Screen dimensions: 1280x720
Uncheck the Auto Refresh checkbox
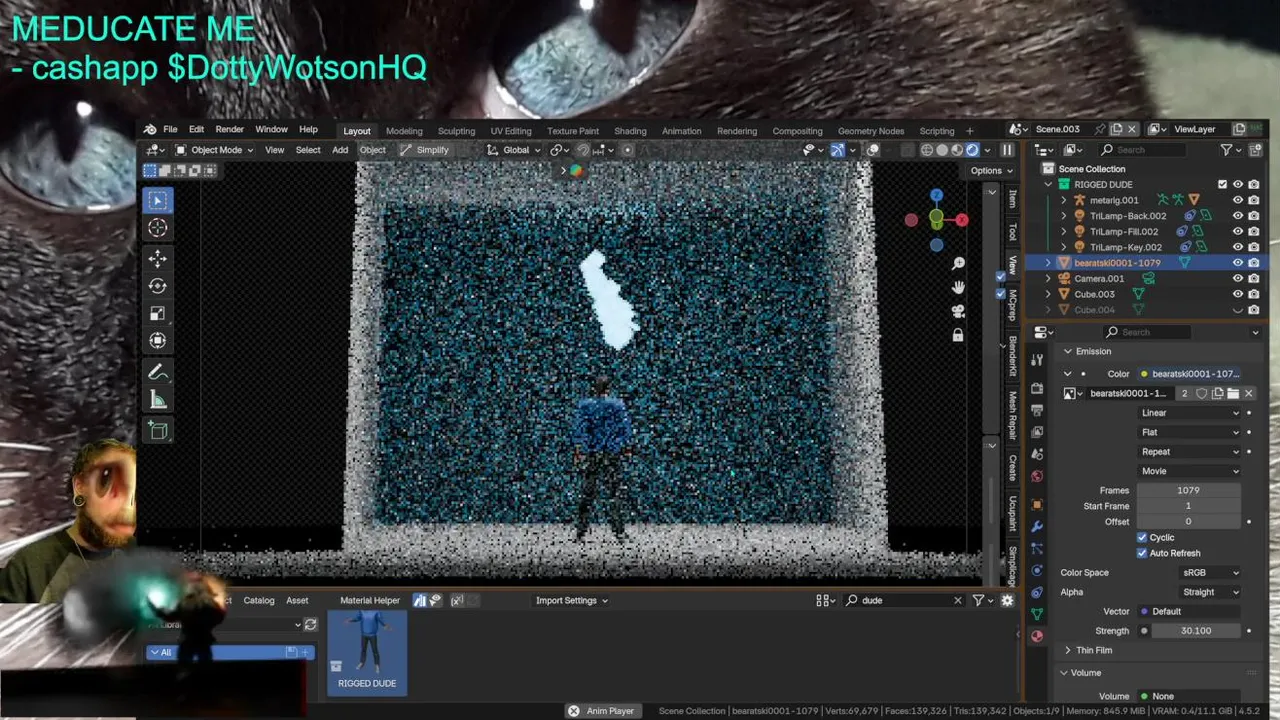tap(1142, 553)
